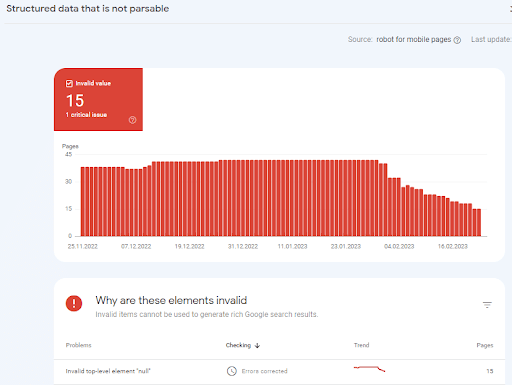The height and width of the screenshot is (385, 512).
Task: Click the help icon next to robot for mobile pages
Action: click(x=457, y=40)
